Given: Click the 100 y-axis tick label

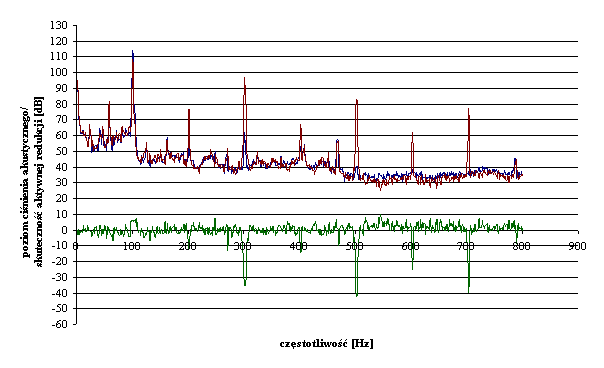Looking at the screenshot, I should [59, 72].
